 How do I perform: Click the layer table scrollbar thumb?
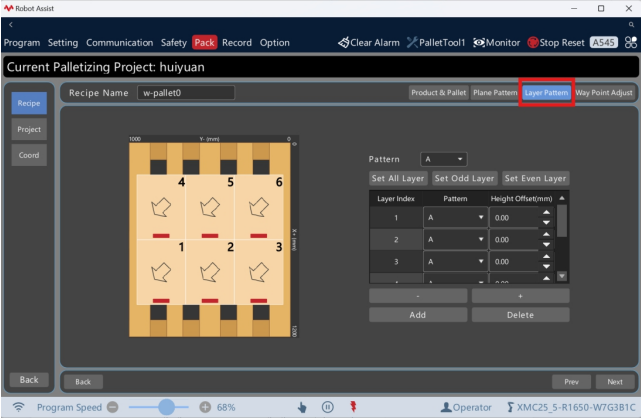(562, 221)
